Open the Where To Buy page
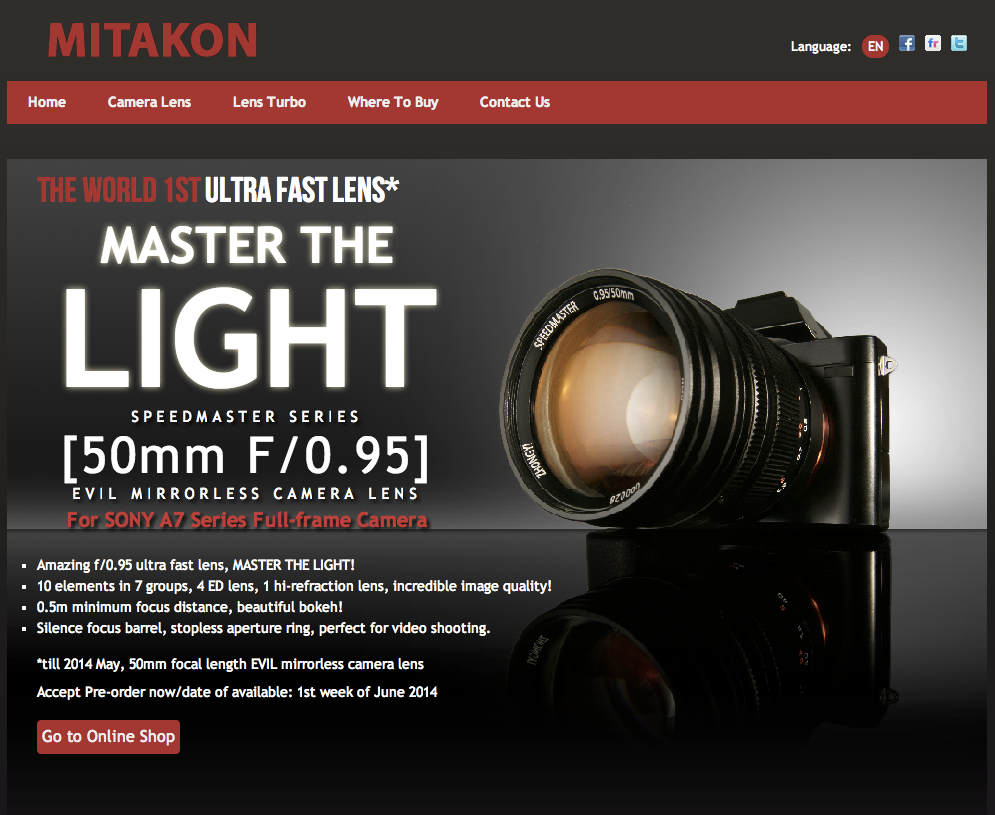 pyautogui.click(x=393, y=102)
